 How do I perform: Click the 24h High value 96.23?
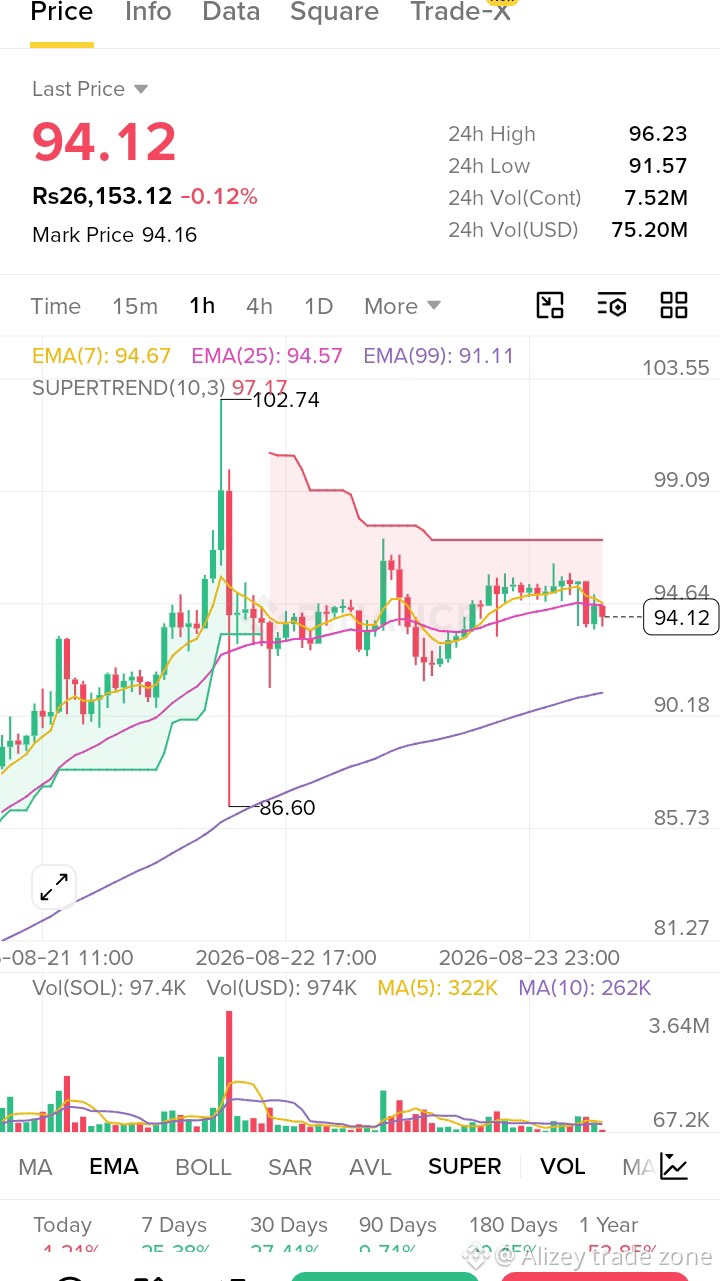(x=658, y=134)
